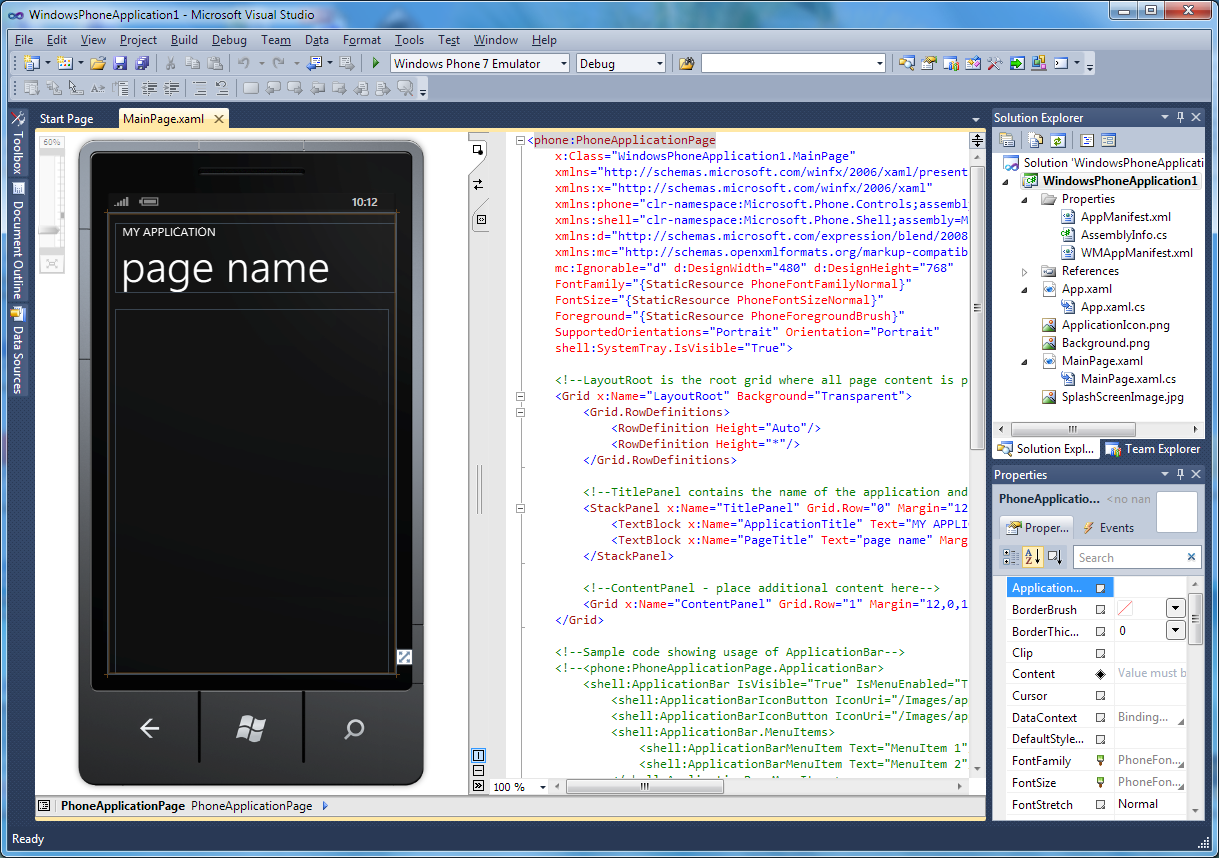Open the Windows Phone 7 Emulator dropdown
This screenshot has height=858, width=1219.
coord(562,63)
